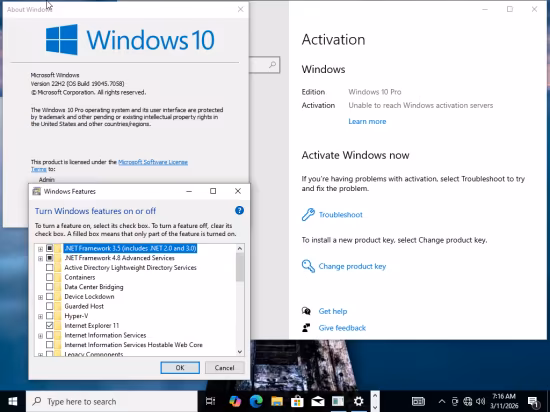Open the notification center icon
Screen dimensions: 550x412
(x=533, y=402)
